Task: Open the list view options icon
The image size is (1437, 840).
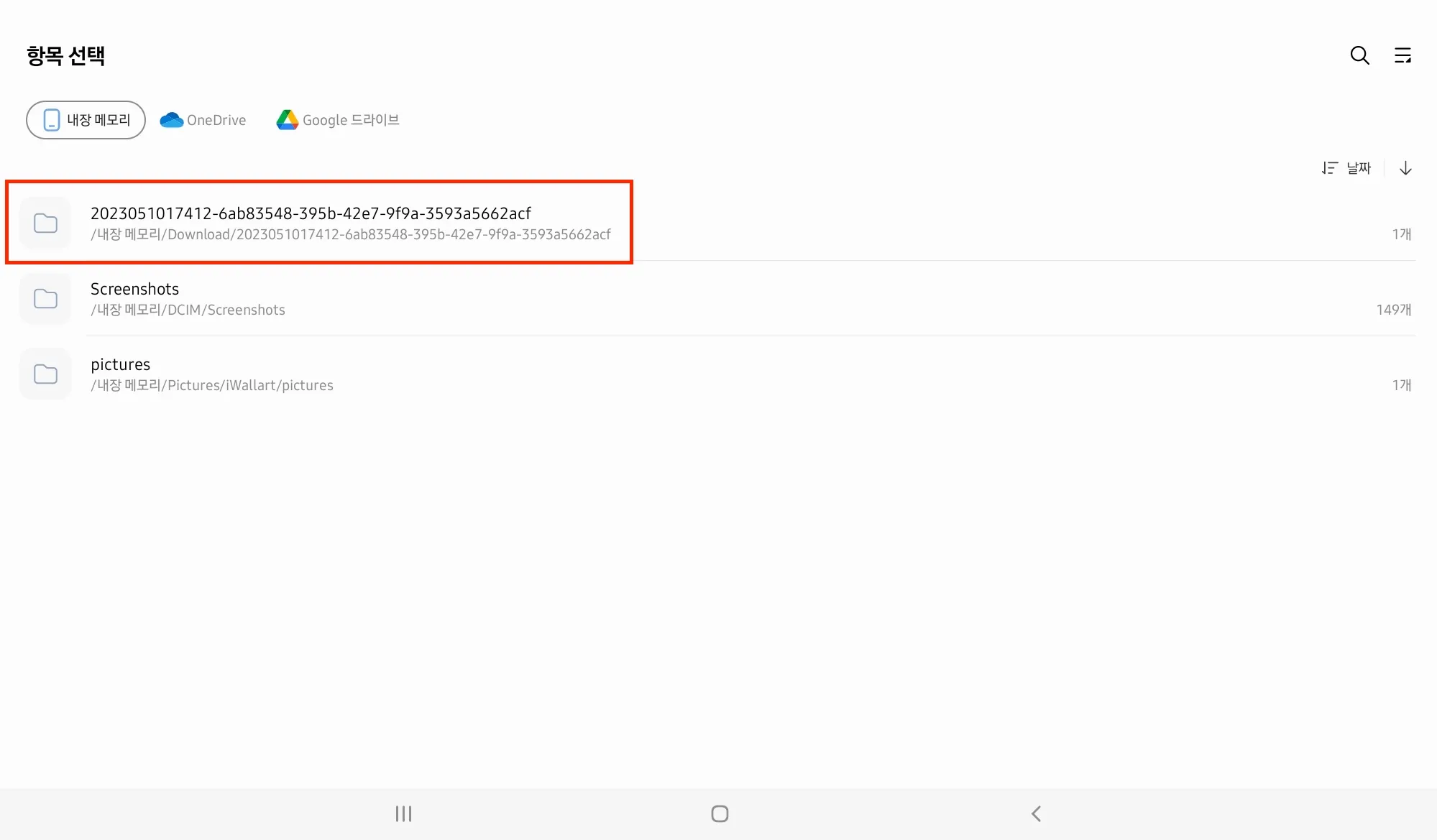Action: pos(1402,55)
